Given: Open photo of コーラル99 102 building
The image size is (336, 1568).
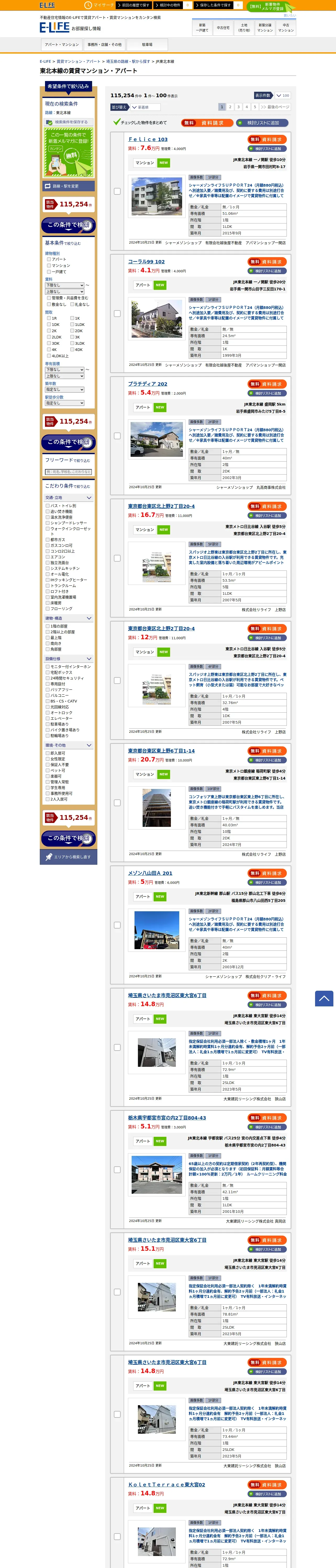Looking at the screenshot, I should (x=157, y=319).
